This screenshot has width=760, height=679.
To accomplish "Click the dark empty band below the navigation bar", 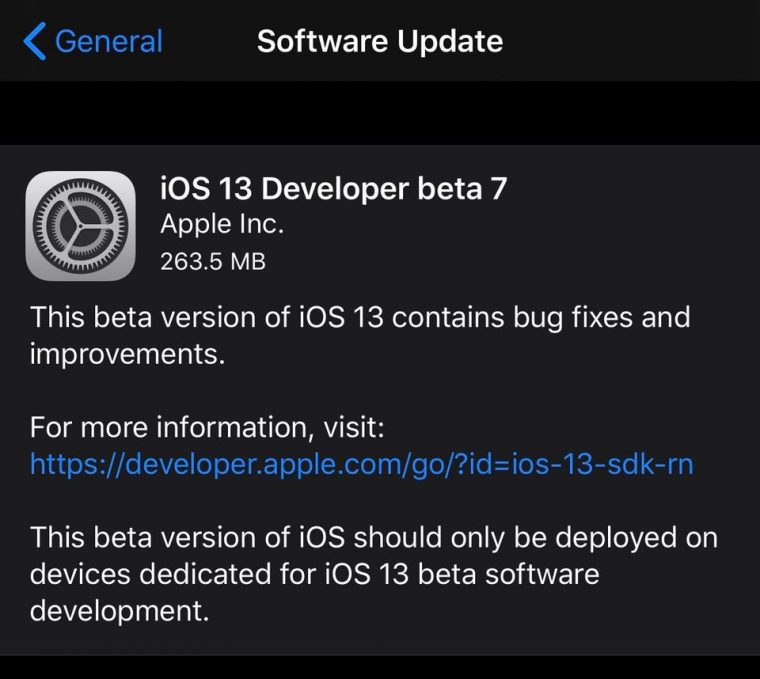I will tap(380, 112).
